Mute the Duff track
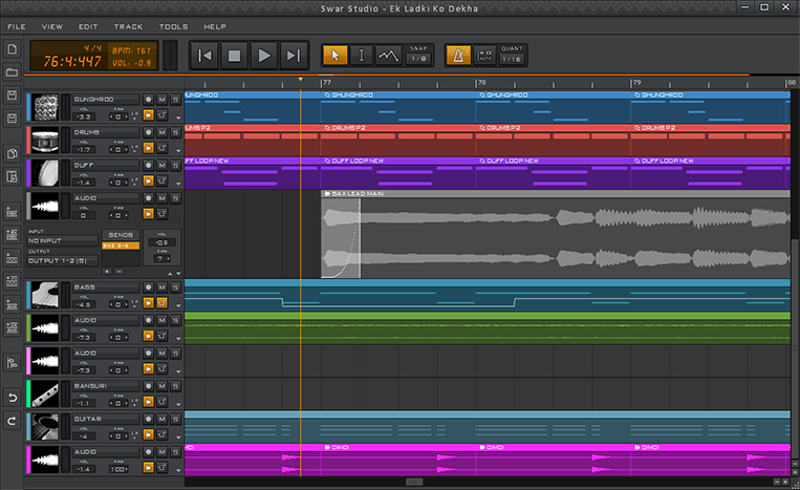 (x=162, y=165)
